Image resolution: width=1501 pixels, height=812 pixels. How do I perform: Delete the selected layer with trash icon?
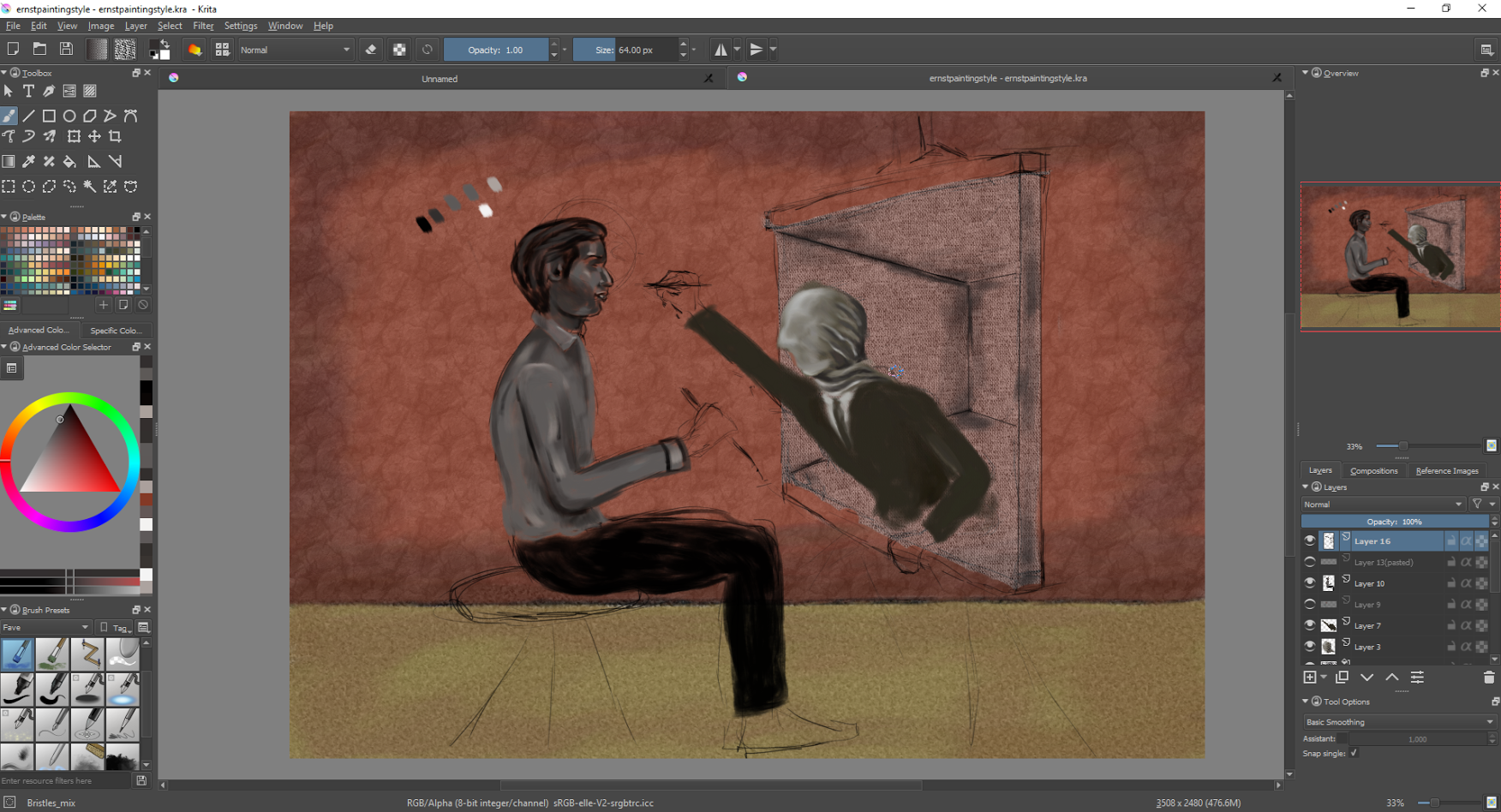click(1489, 678)
